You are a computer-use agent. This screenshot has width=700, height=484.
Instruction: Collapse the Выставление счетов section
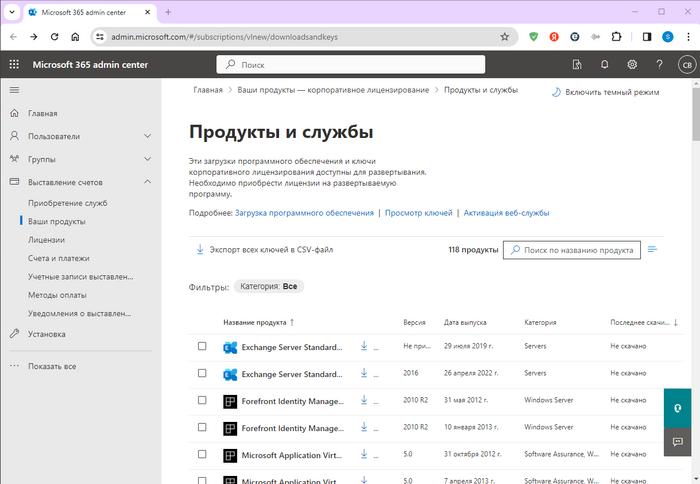(147, 182)
